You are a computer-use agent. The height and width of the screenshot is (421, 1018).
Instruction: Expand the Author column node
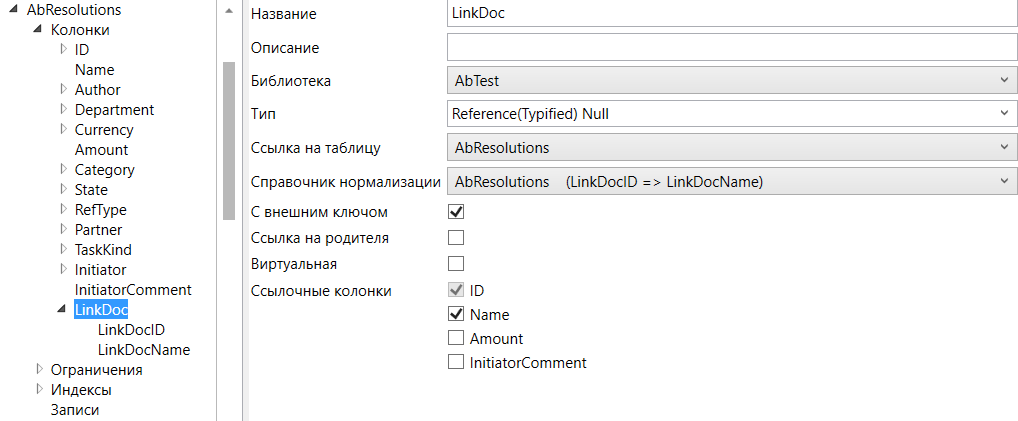tap(63, 90)
